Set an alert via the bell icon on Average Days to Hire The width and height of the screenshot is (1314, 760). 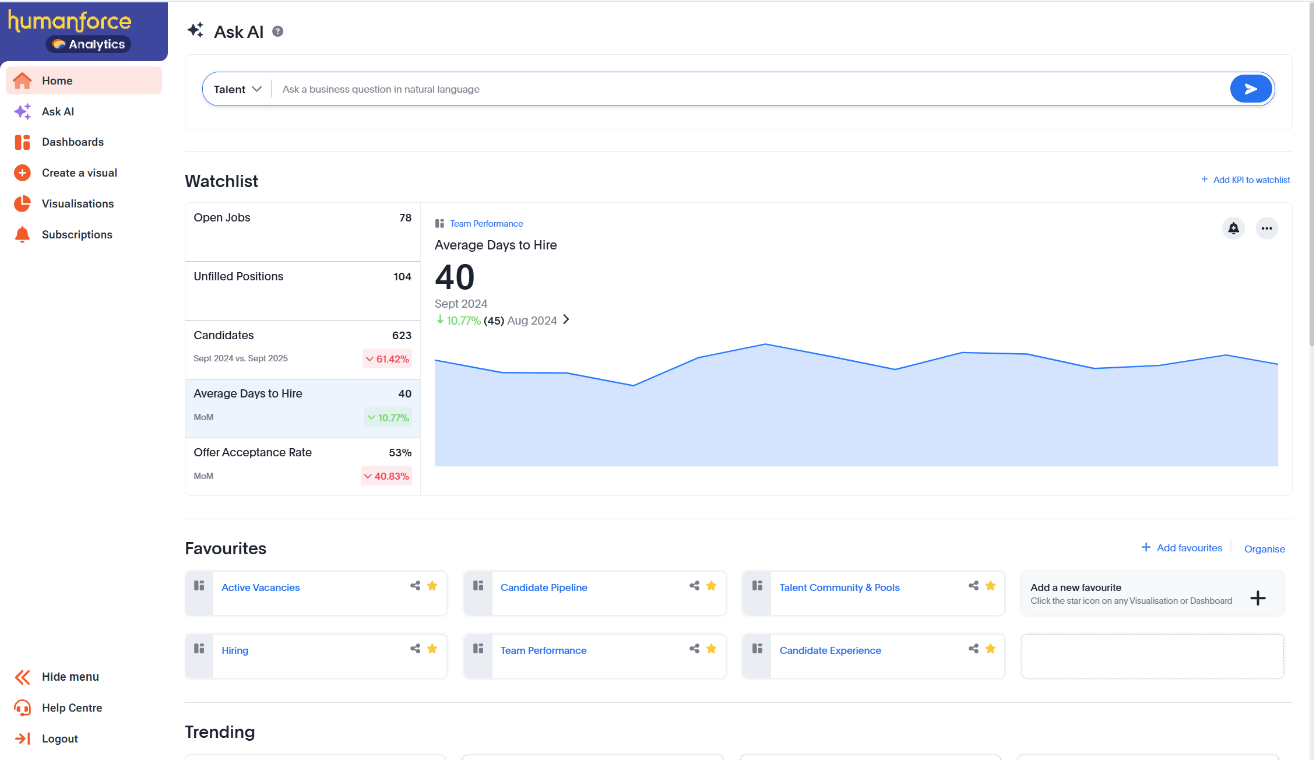tap(1233, 228)
